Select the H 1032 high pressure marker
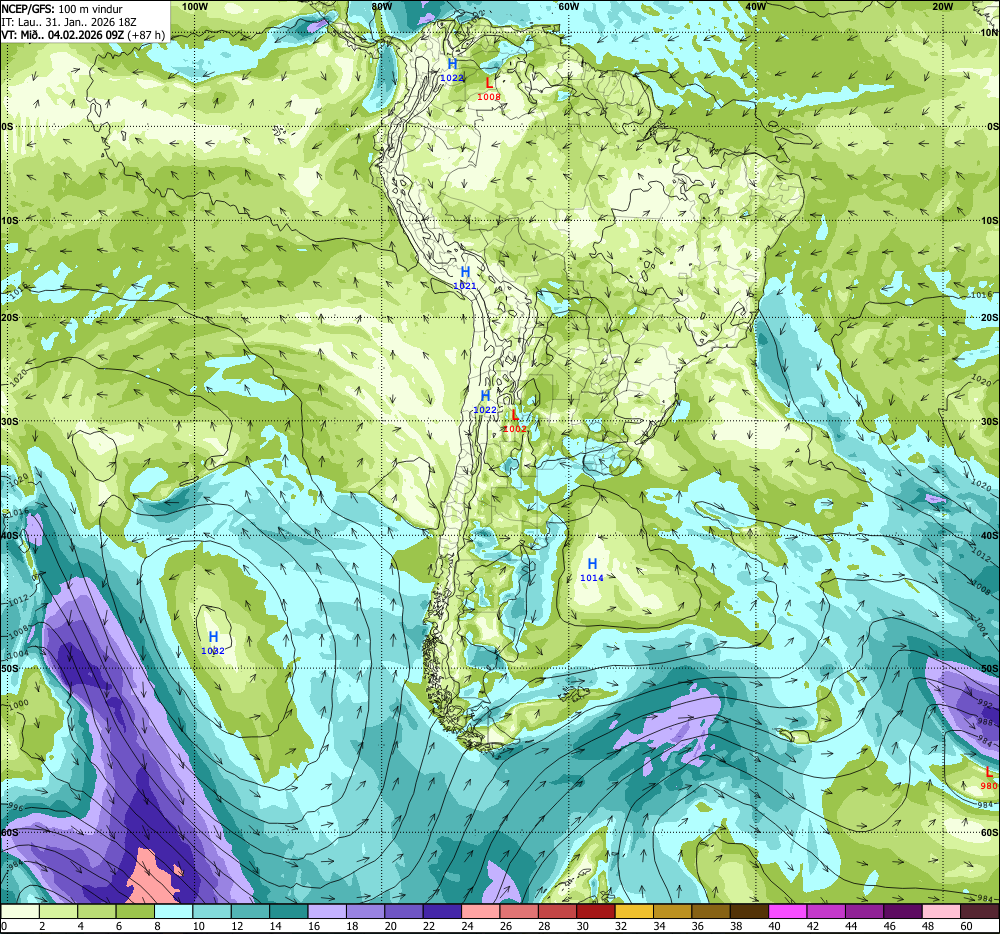The width and height of the screenshot is (1000, 934). coord(213,643)
